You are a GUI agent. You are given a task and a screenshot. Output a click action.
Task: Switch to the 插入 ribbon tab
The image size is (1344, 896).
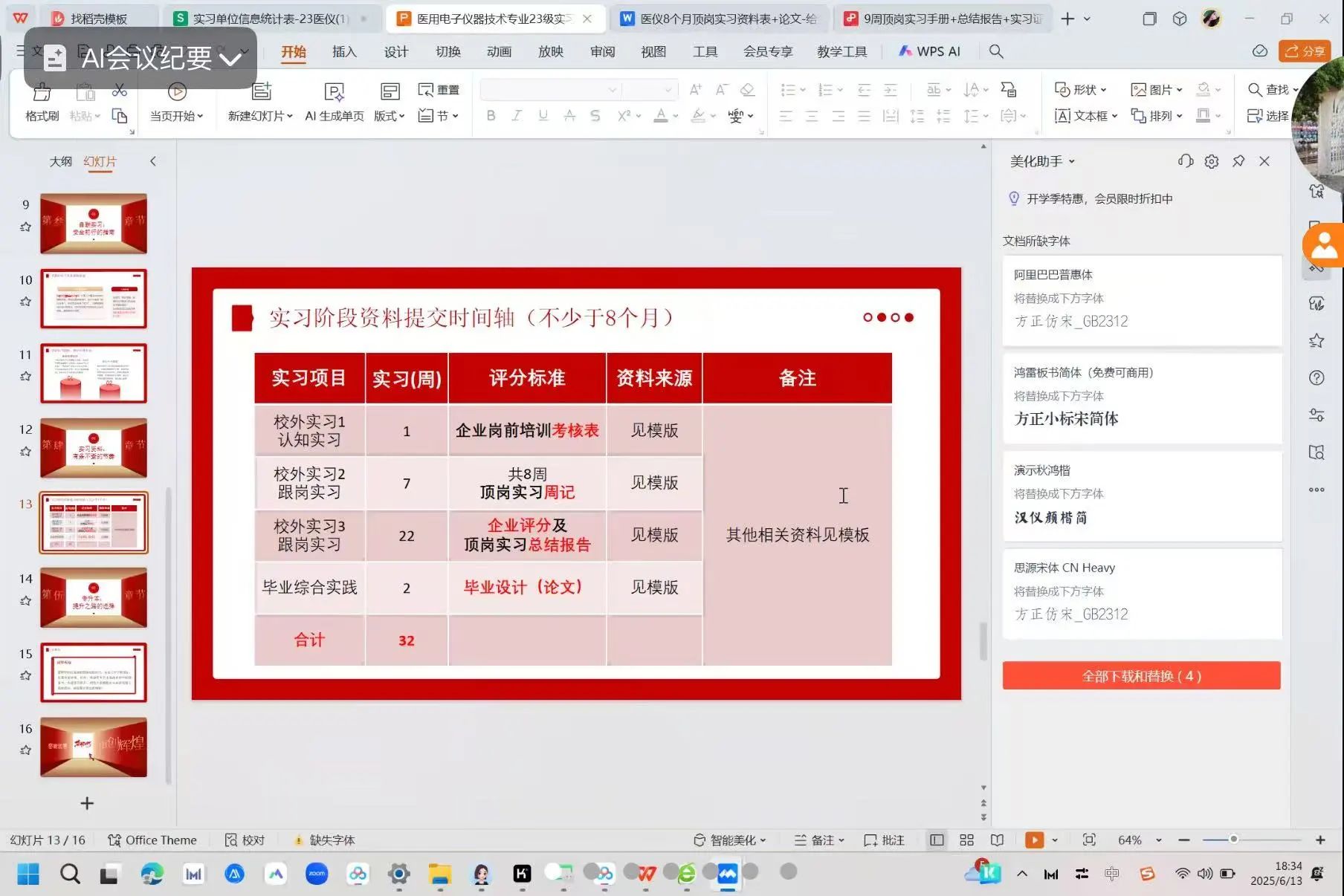[344, 51]
